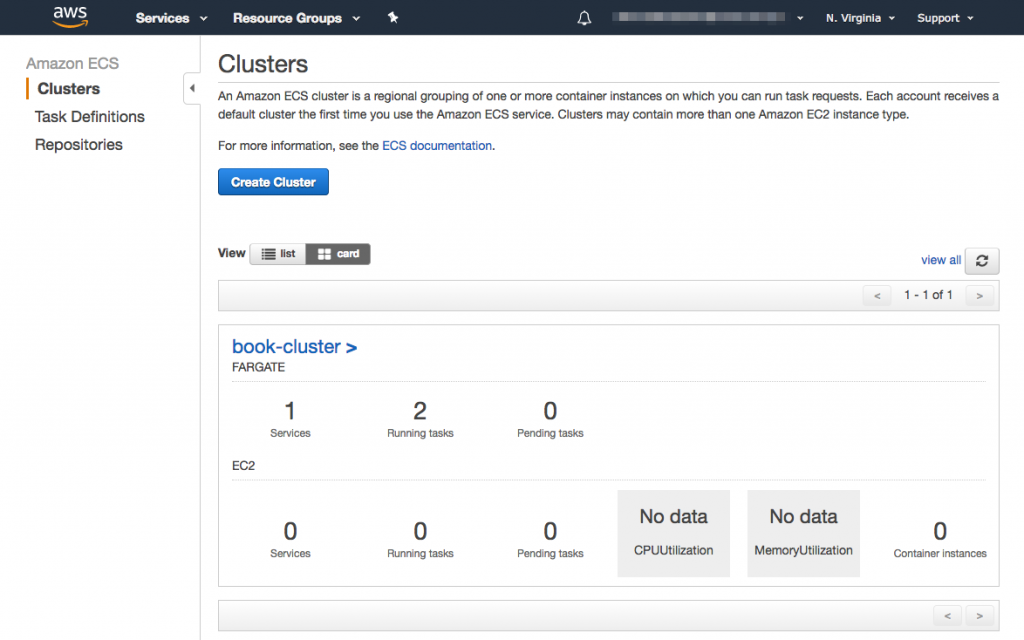Refresh the clusters list
This screenshot has width=1024, height=640.
pyautogui.click(x=982, y=261)
